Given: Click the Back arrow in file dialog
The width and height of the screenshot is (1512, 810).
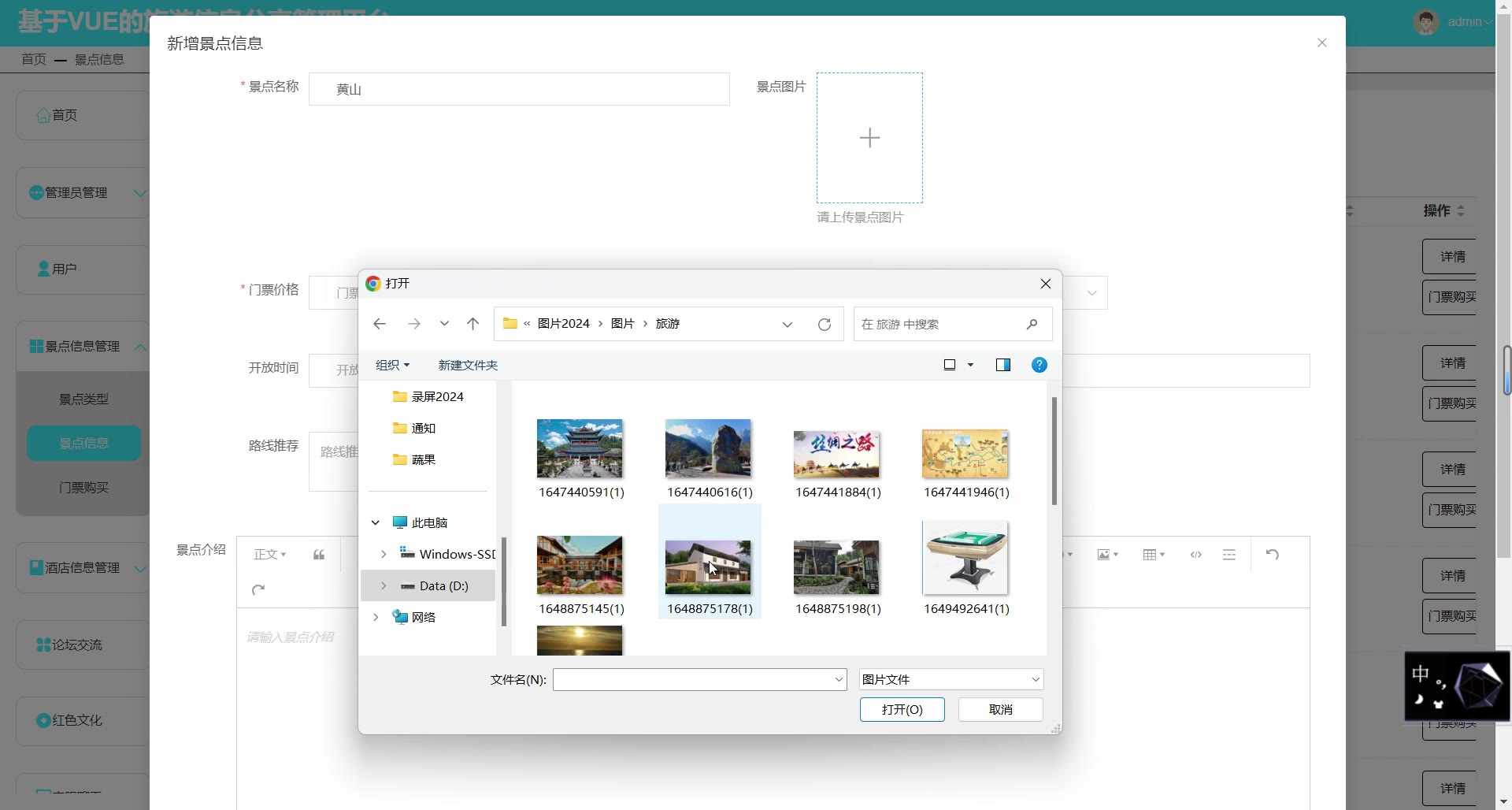Looking at the screenshot, I should 380,324.
